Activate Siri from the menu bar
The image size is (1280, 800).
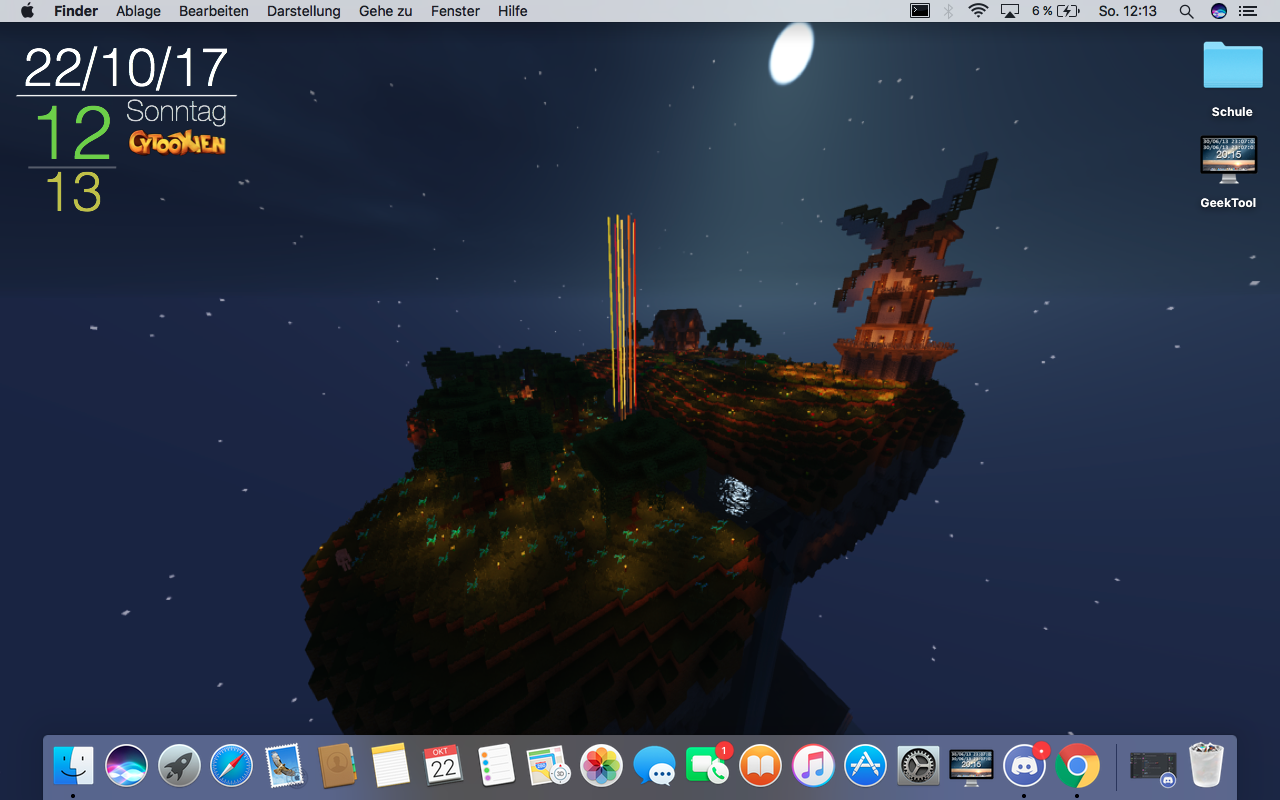pos(1218,11)
